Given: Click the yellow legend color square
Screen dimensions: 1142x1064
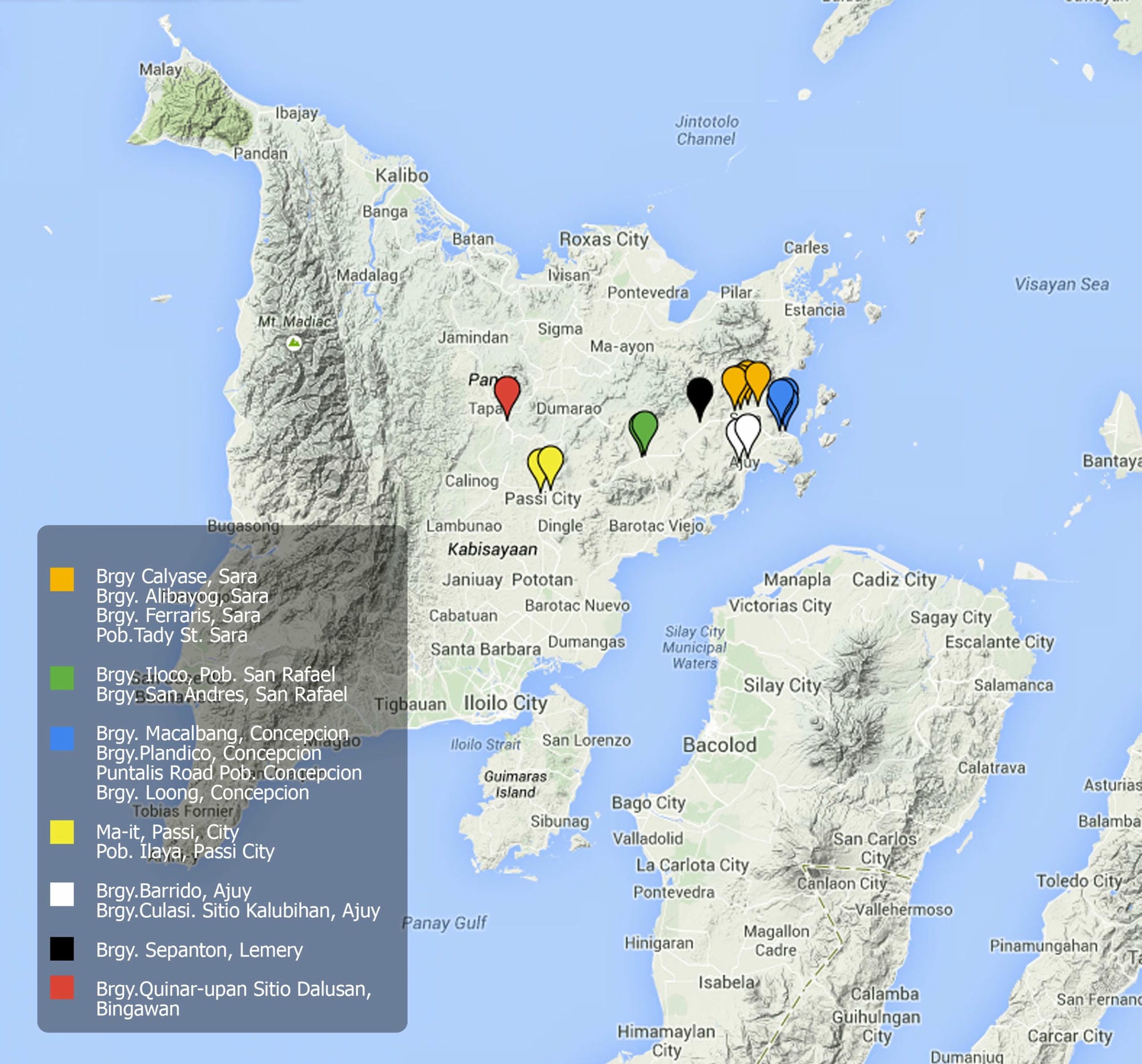Looking at the screenshot, I should point(62,832).
